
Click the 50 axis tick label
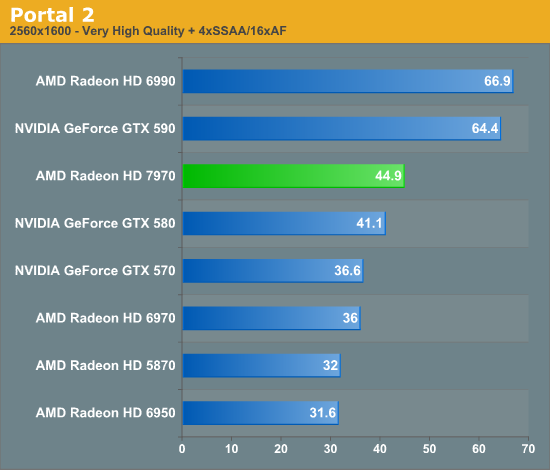(x=429, y=449)
